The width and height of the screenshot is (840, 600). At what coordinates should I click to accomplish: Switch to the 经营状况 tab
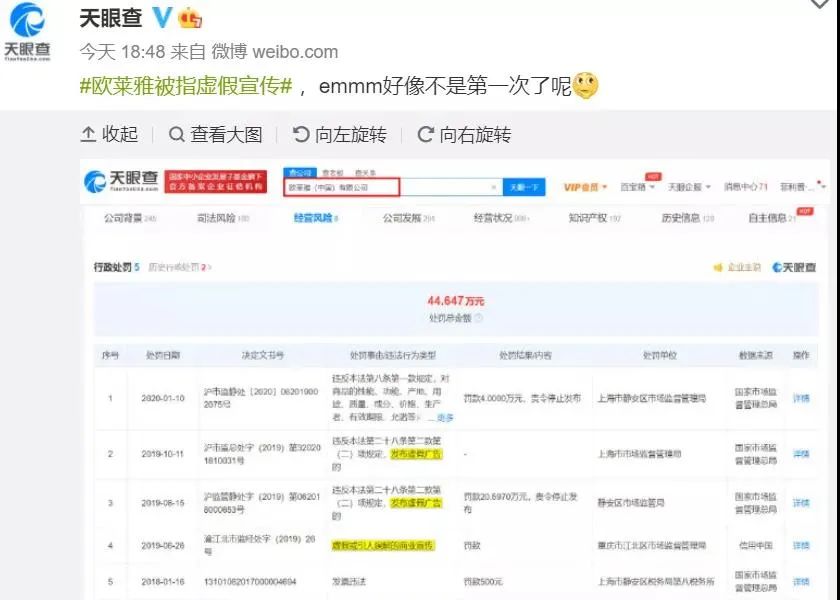[x=501, y=218]
